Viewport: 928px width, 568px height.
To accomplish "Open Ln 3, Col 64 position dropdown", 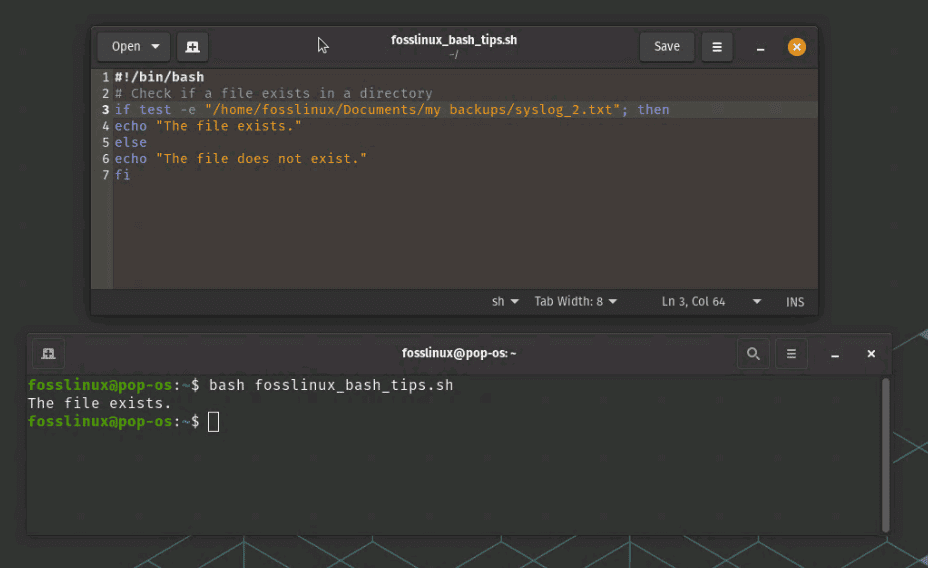I will point(711,302).
